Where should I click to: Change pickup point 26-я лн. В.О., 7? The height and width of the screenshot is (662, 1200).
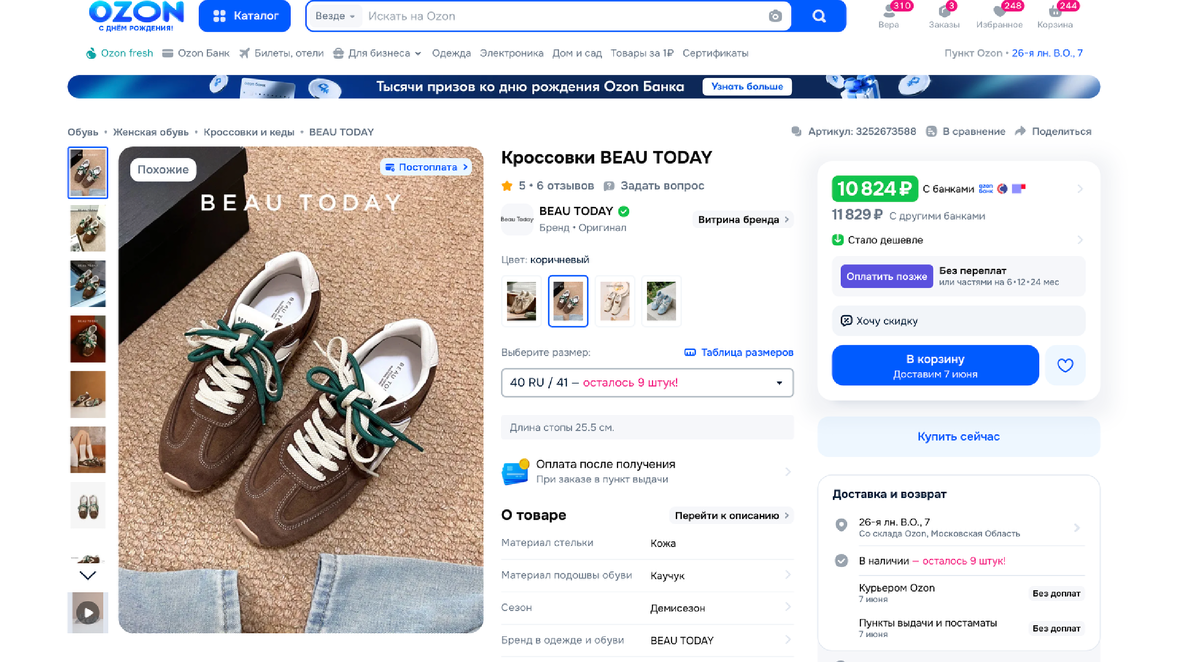click(x=1047, y=53)
